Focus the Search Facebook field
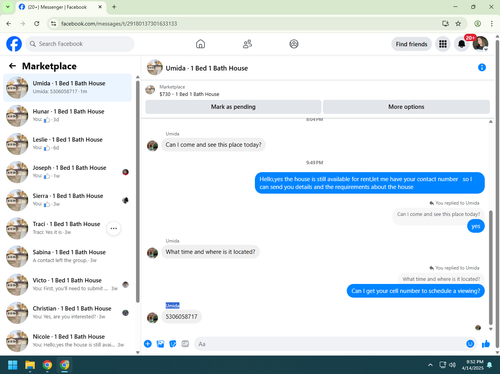This screenshot has width=500, height=374. pos(80,44)
